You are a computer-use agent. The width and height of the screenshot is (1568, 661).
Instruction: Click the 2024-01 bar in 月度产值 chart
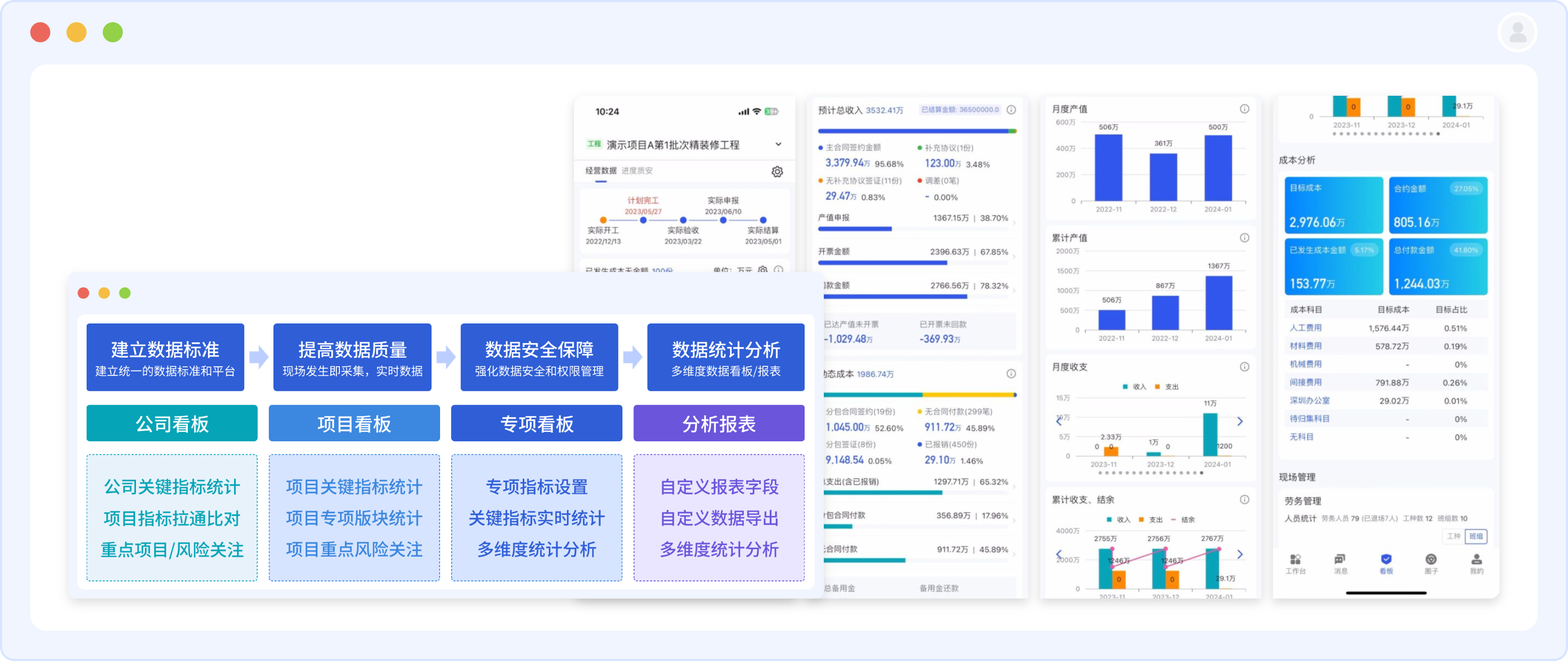coord(1218,168)
